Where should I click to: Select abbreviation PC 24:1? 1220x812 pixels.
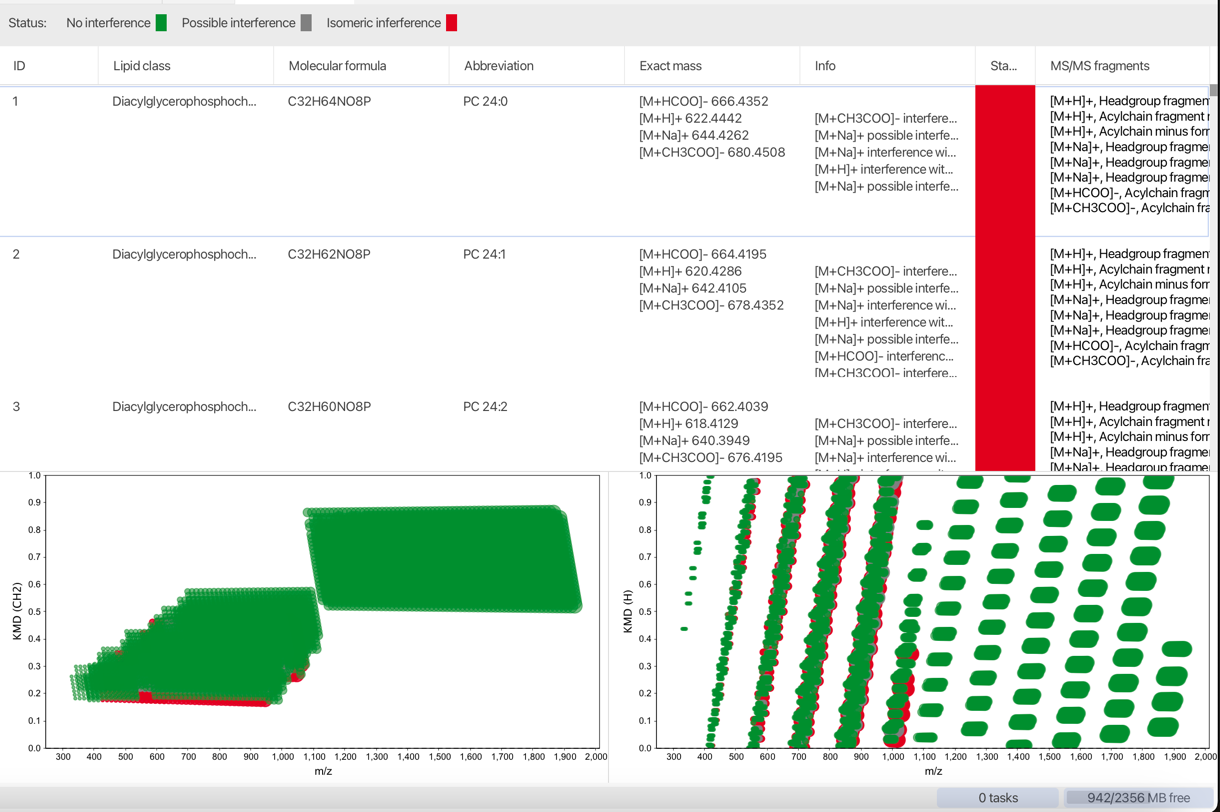coord(484,254)
